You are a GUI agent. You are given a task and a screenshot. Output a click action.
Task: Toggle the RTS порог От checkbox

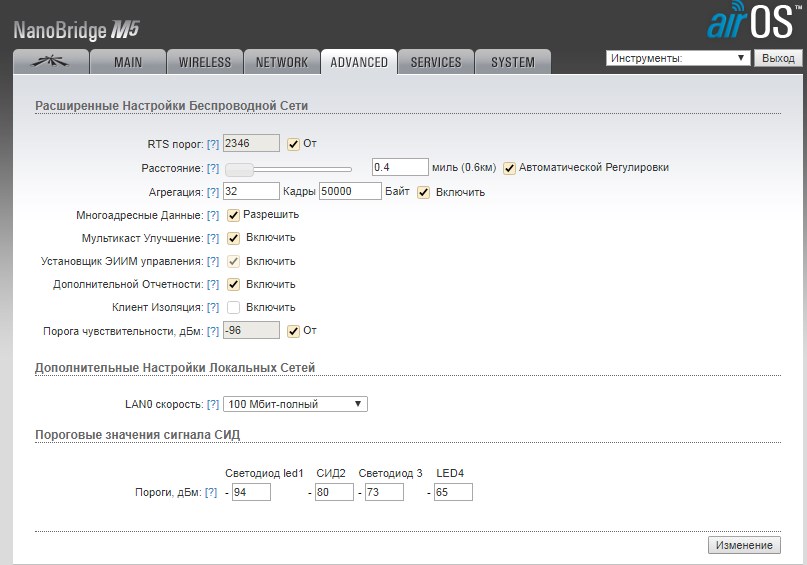[x=293, y=144]
